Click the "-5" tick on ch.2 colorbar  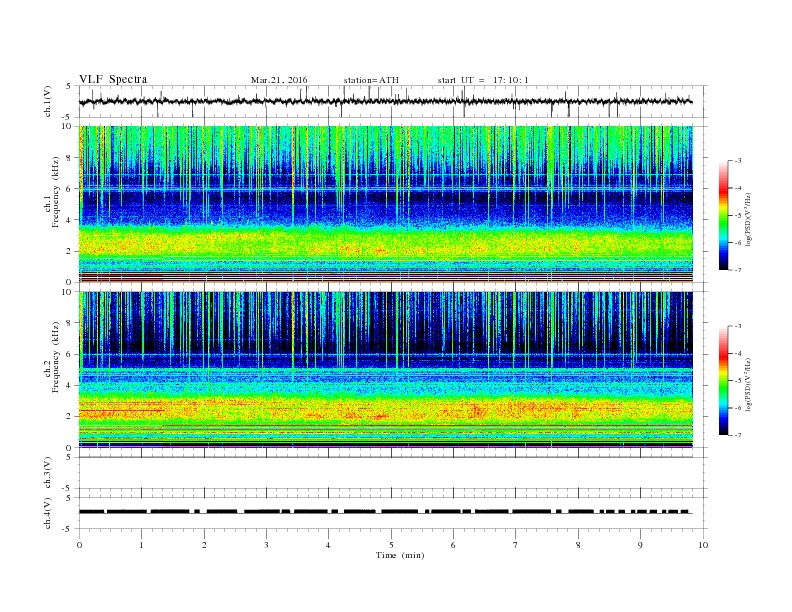point(737,381)
